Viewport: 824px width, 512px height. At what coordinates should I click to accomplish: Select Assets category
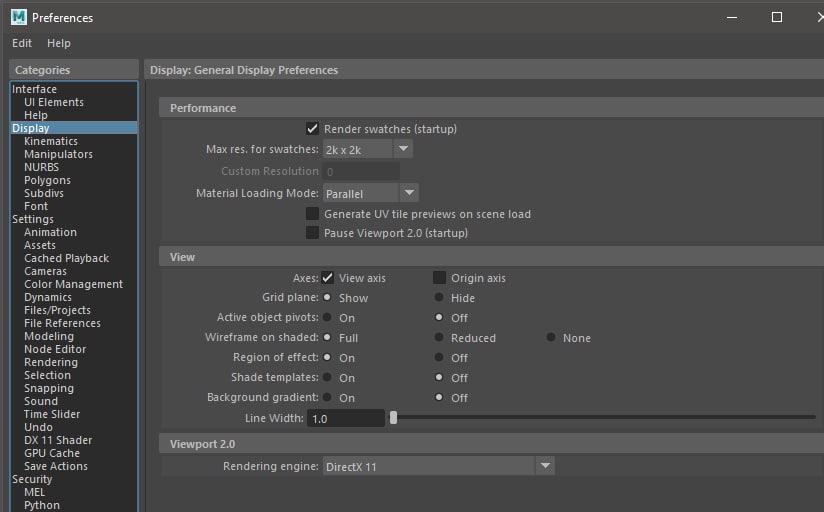tap(74, 245)
